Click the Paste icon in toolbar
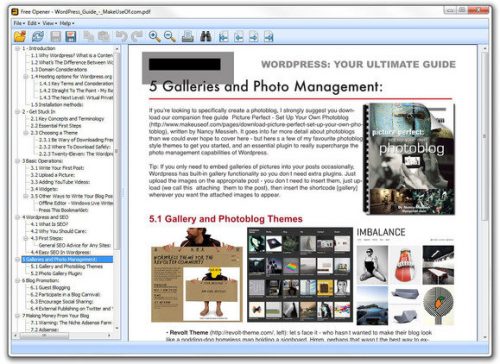Image resolution: width=500 pixels, height=364 pixels. click(104, 36)
